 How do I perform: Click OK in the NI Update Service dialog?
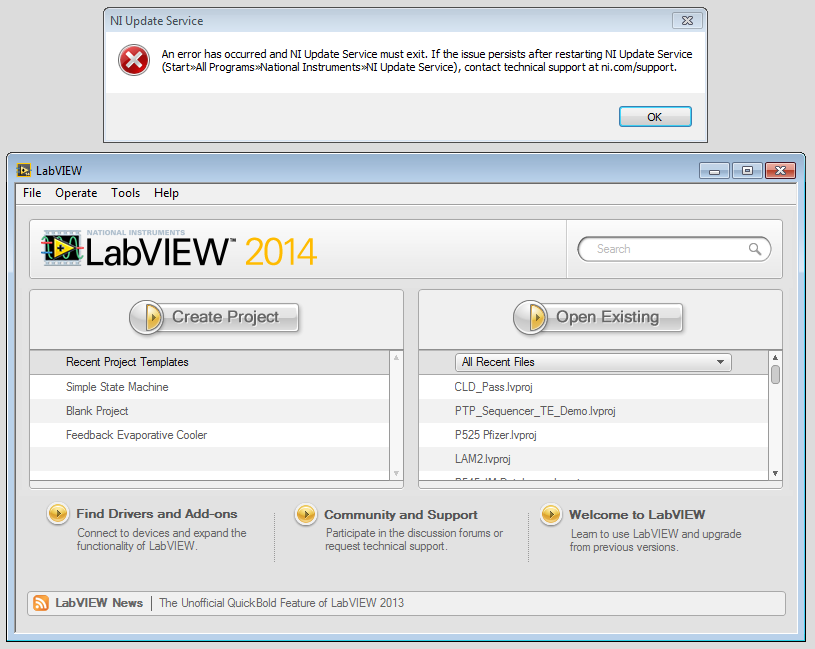click(x=655, y=116)
